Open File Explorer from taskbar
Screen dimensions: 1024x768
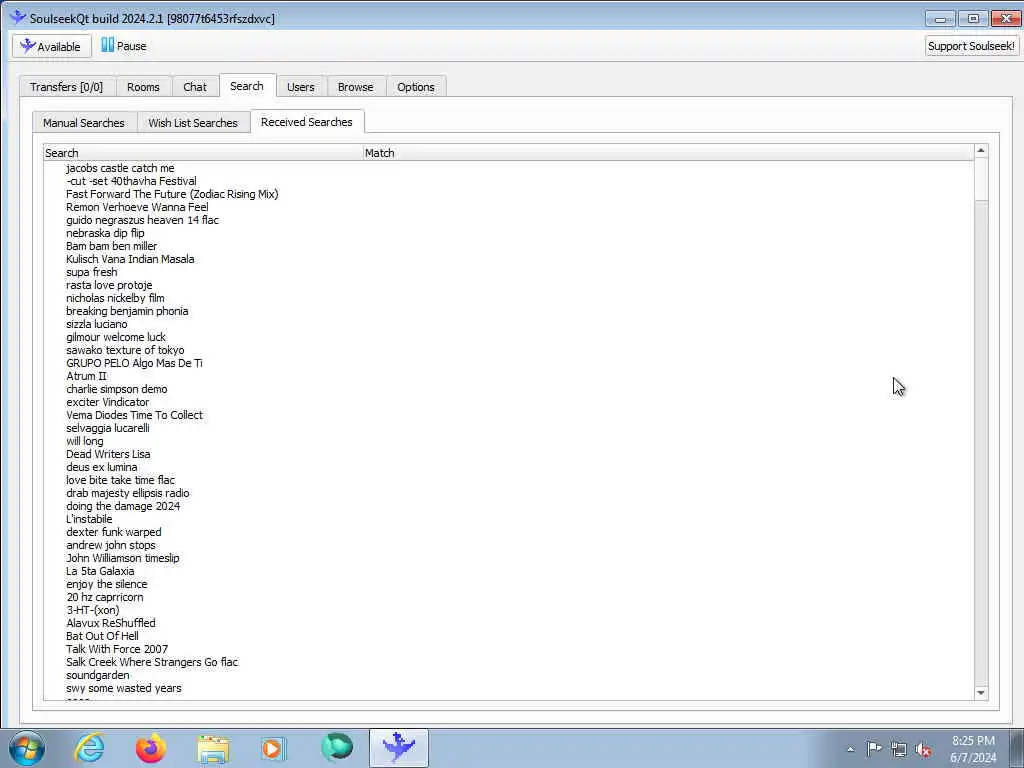pos(213,748)
